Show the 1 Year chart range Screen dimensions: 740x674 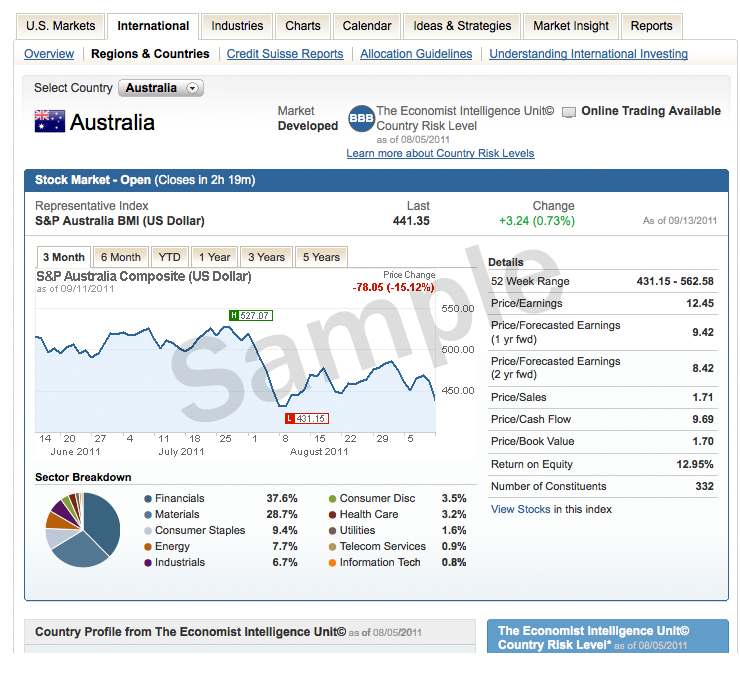215,257
